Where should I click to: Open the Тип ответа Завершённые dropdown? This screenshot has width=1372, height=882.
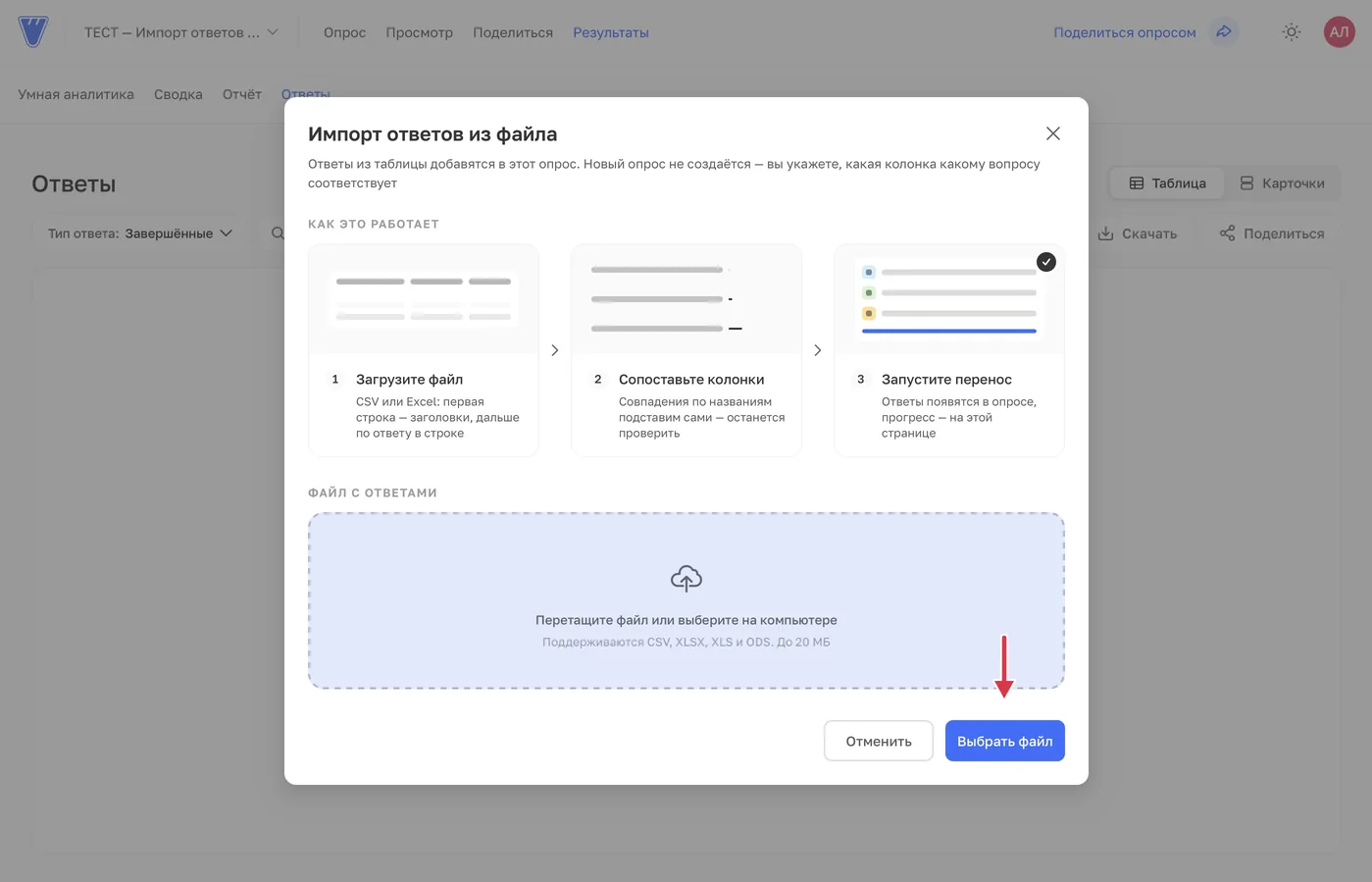[x=140, y=233]
